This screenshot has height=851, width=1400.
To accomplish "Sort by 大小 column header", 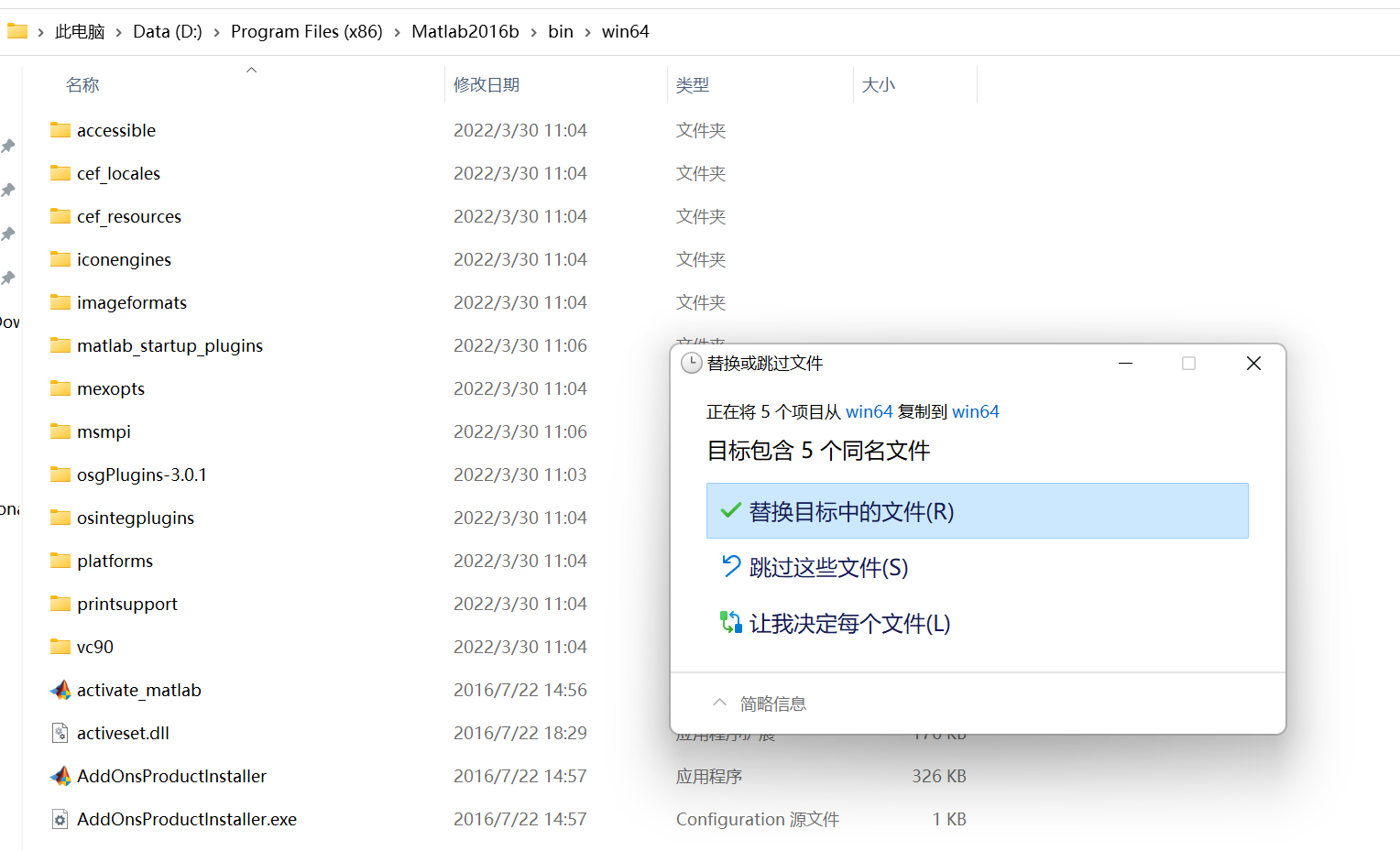I will click(878, 84).
